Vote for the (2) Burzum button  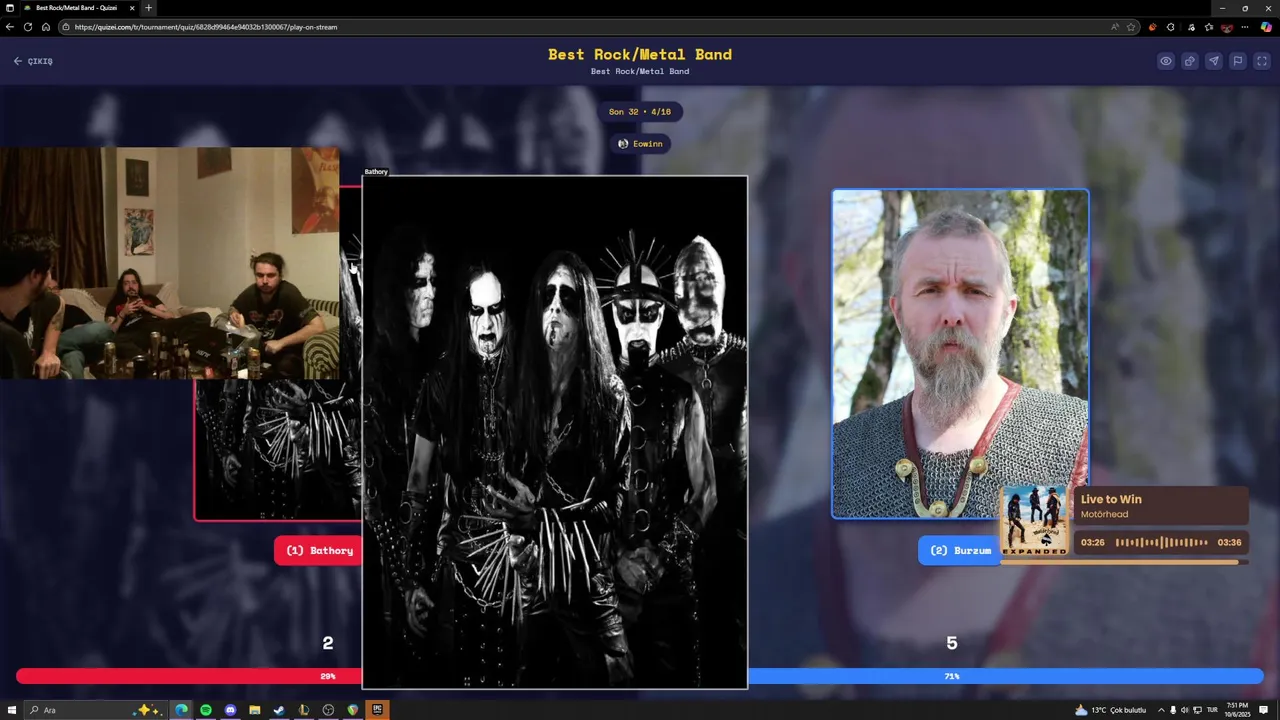pos(960,550)
